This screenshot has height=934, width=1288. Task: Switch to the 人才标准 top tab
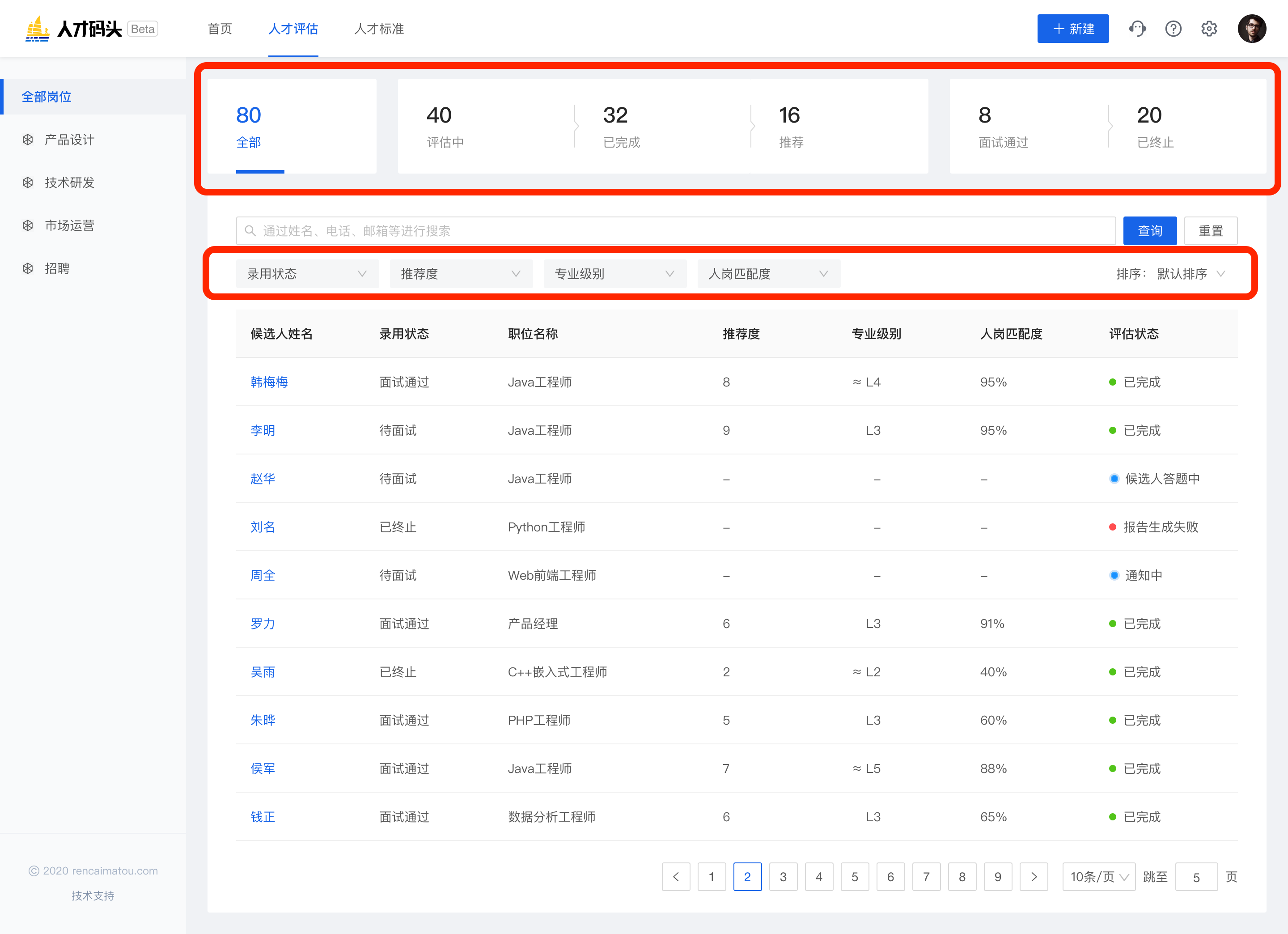pyautogui.click(x=379, y=29)
